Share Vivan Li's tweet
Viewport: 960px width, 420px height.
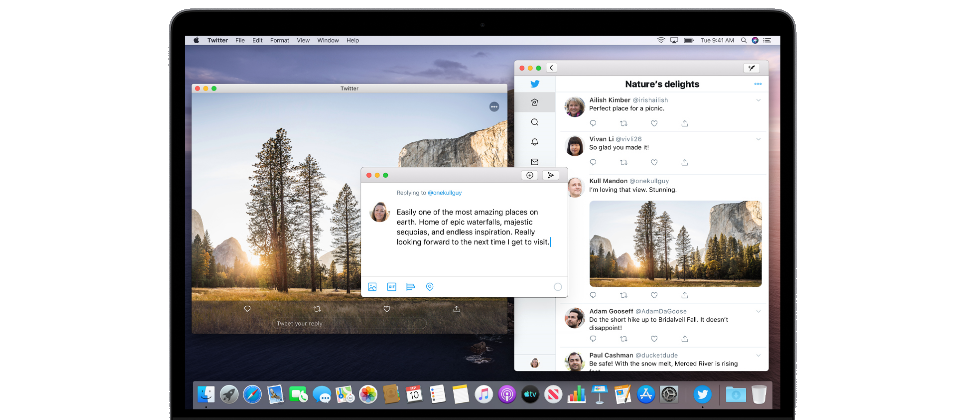[684, 162]
